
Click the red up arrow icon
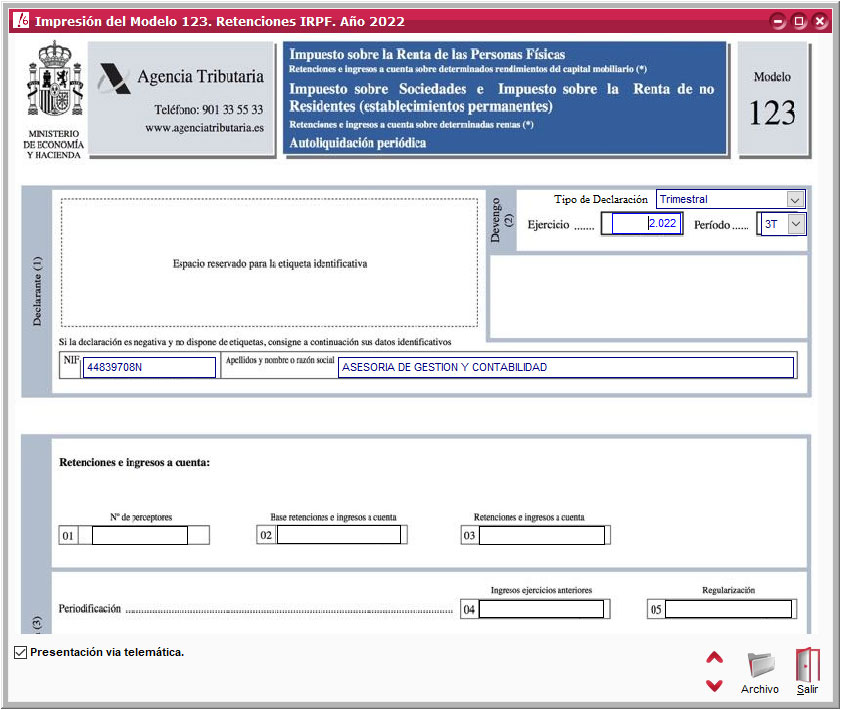tap(714, 658)
